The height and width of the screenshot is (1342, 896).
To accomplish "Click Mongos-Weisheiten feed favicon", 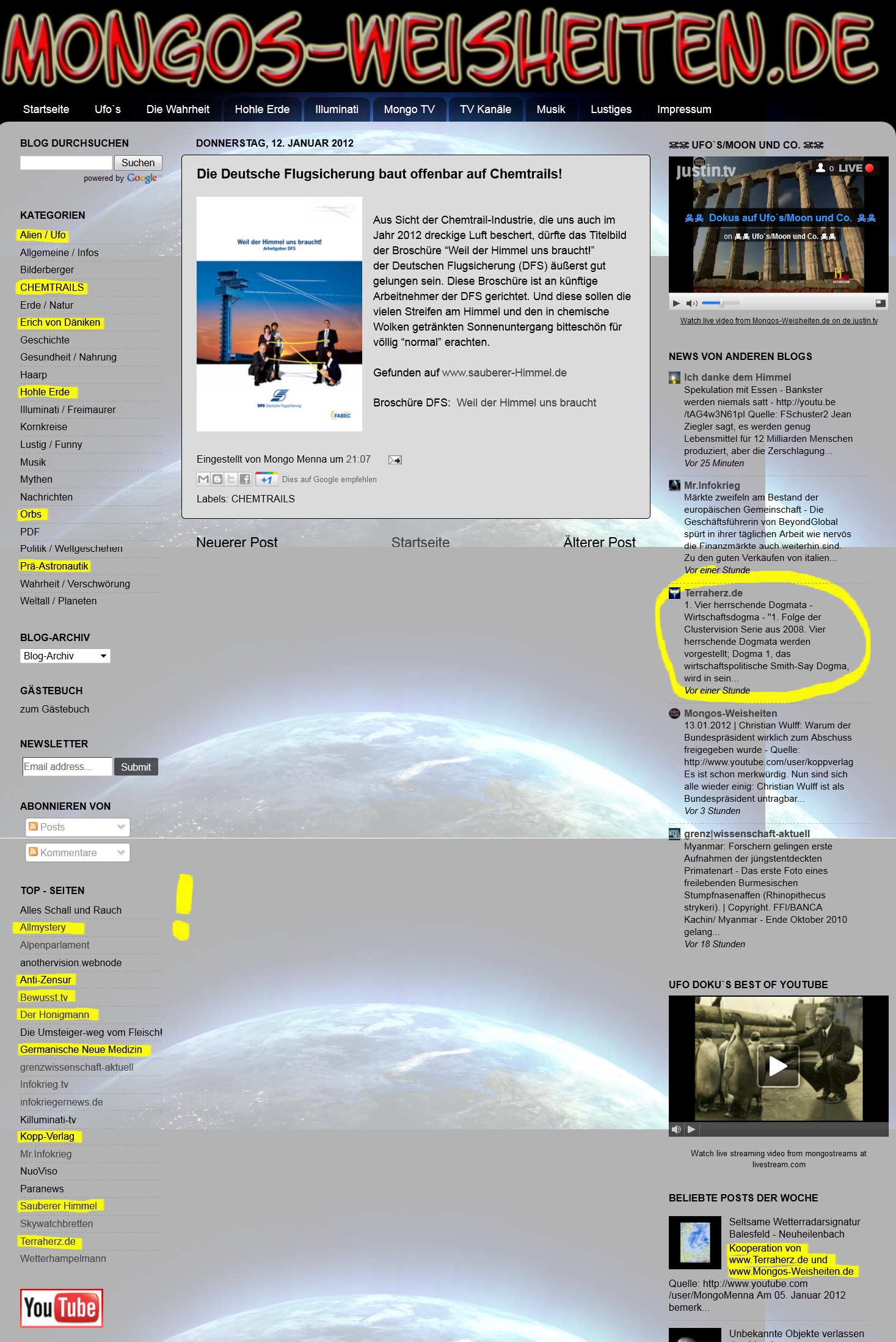I will 674,713.
